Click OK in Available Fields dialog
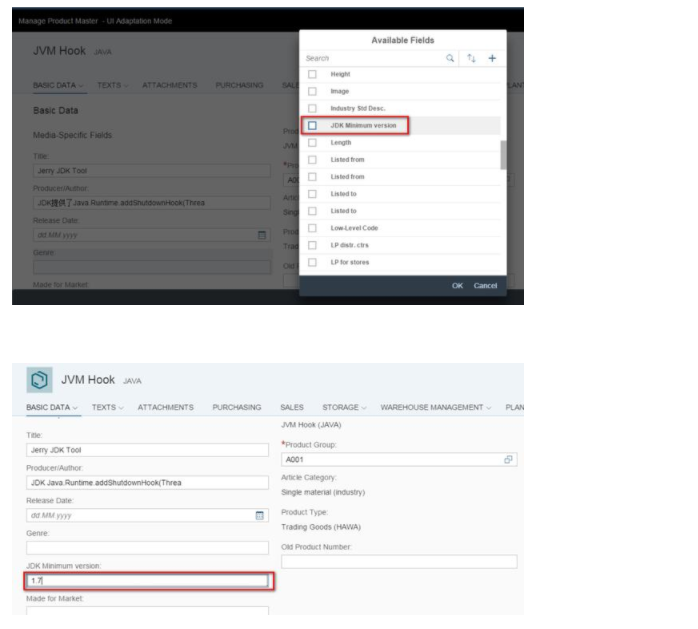 (458, 286)
